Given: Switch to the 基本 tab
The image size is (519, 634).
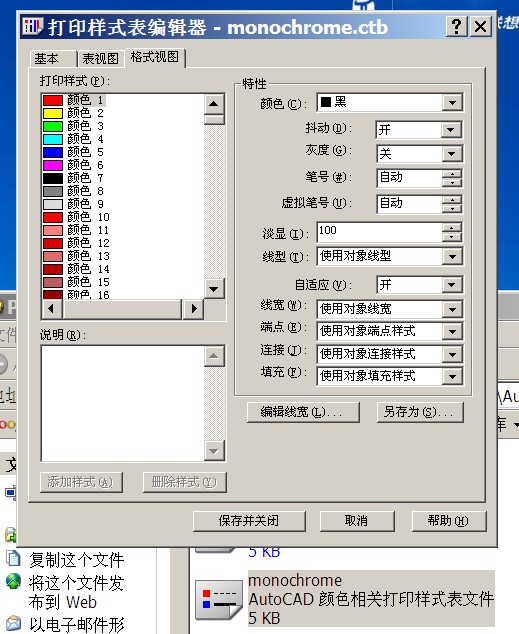Looking at the screenshot, I should coord(53,59).
